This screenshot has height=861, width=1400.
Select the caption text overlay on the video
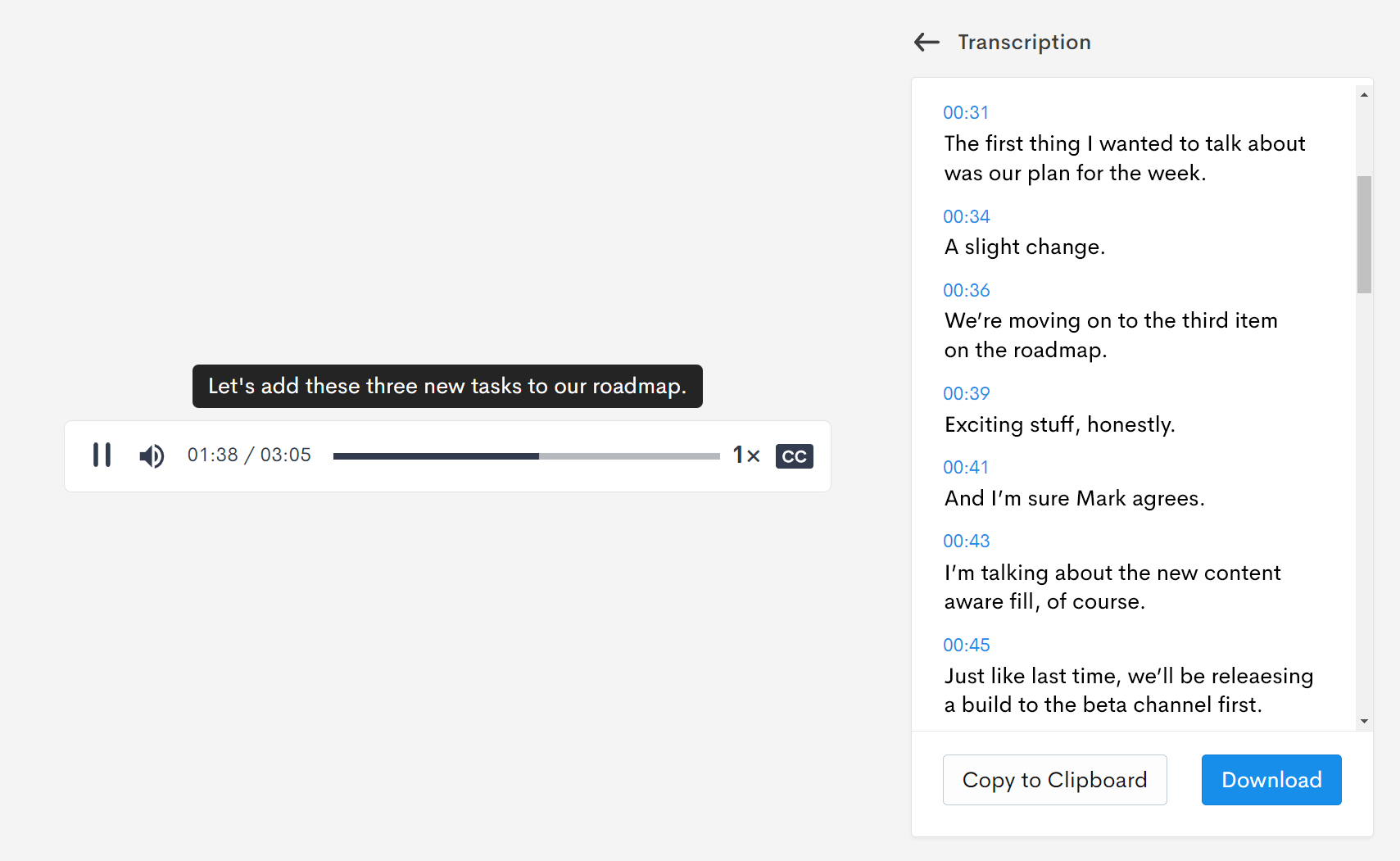pos(447,386)
